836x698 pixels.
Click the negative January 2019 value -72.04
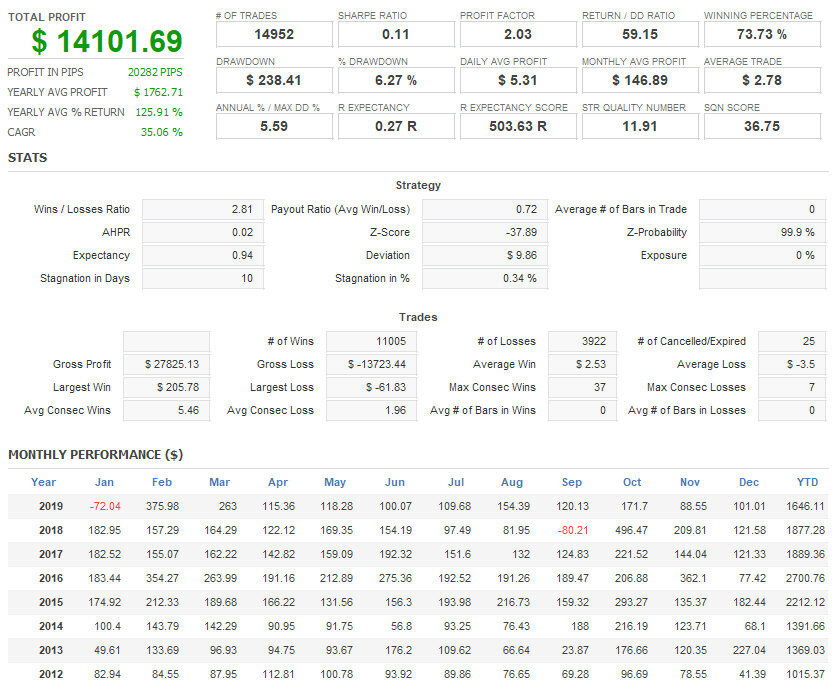(x=105, y=506)
